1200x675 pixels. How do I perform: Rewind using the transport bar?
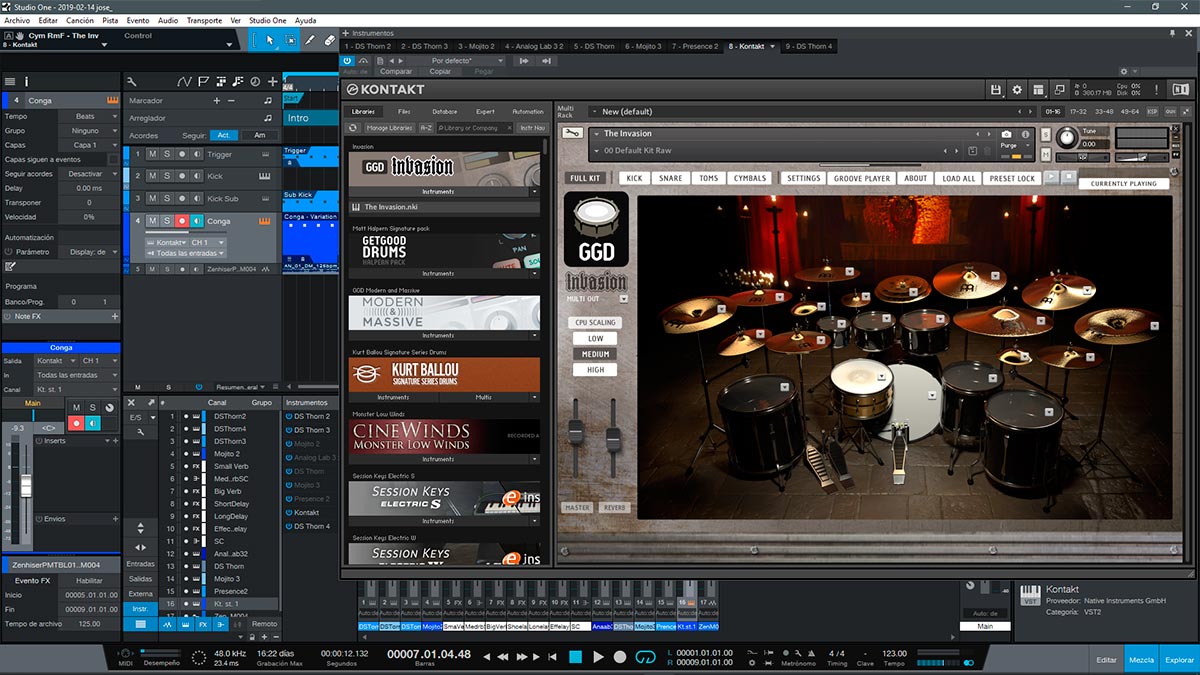[503, 657]
